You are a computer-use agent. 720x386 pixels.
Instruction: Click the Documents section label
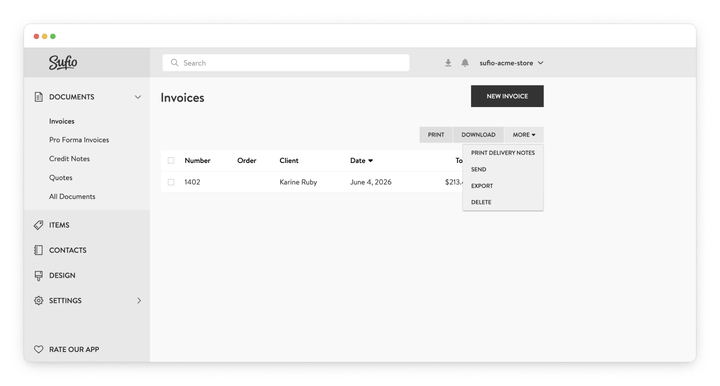click(72, 97)
